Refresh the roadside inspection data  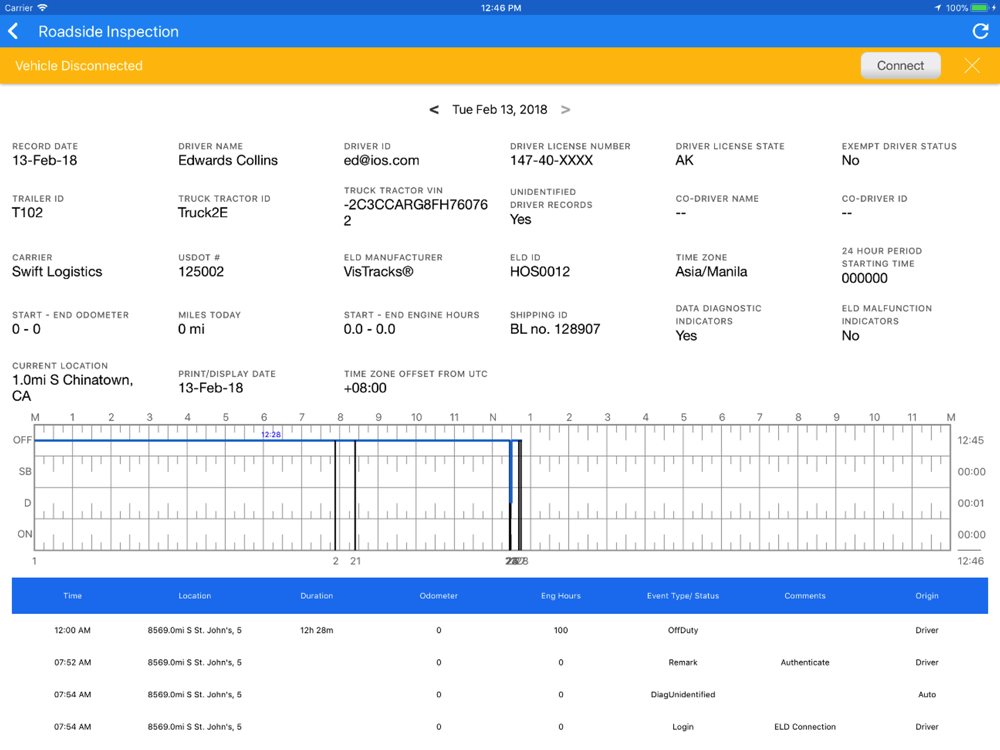click(x=980, y=31)
